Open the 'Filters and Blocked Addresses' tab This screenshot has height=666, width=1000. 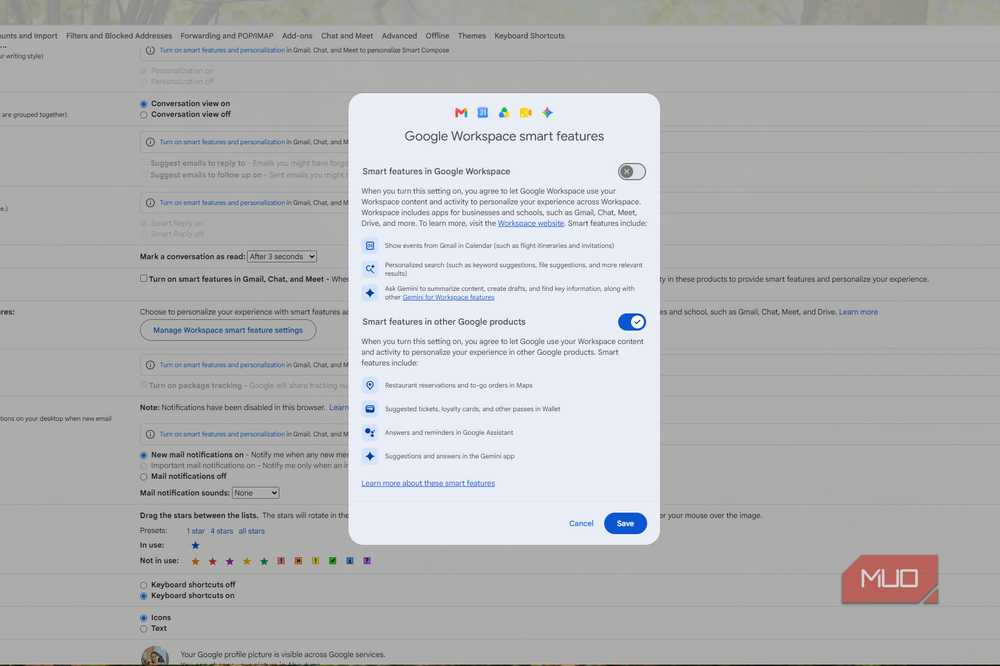(119, 36)
